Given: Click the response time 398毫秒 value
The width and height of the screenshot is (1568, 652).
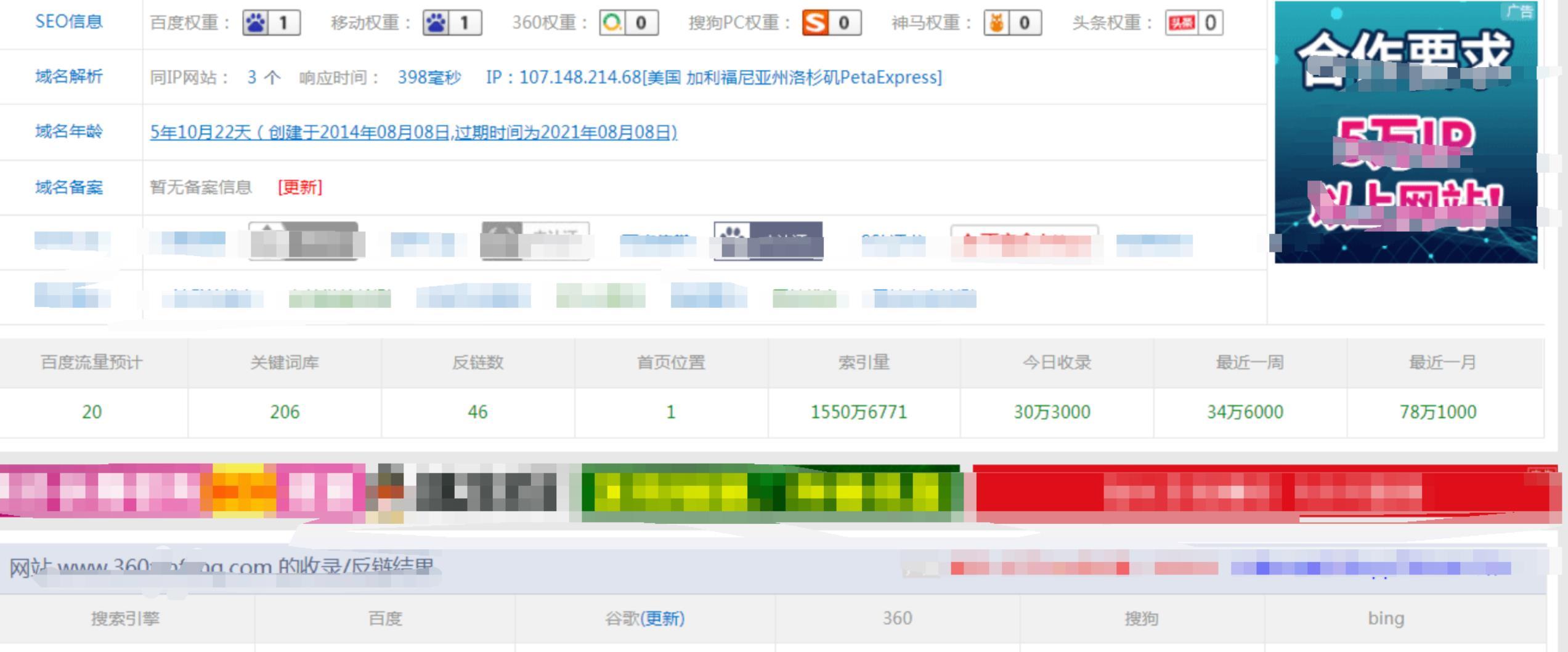Looking at the screenshot, I should pyautogui.click(x=429, y=77).
